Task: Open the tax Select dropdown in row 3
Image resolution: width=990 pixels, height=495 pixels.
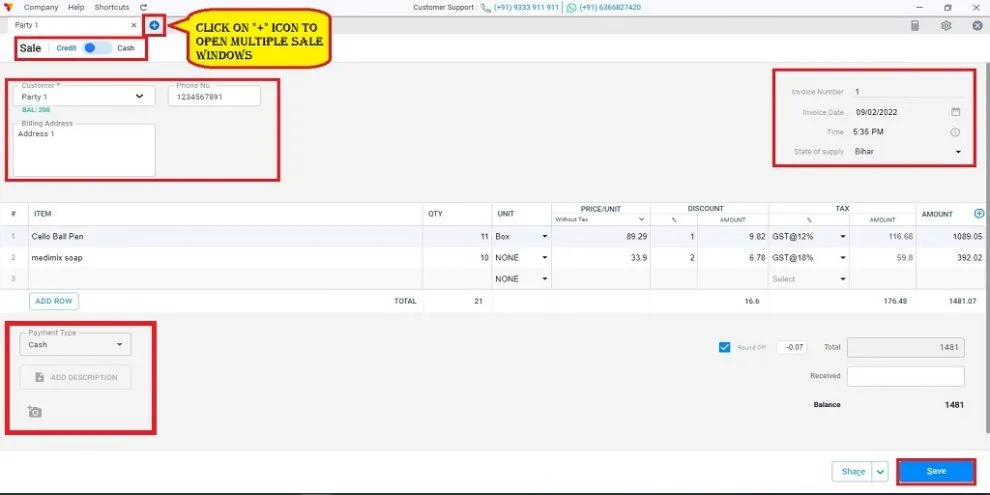Action: (808, 278)
